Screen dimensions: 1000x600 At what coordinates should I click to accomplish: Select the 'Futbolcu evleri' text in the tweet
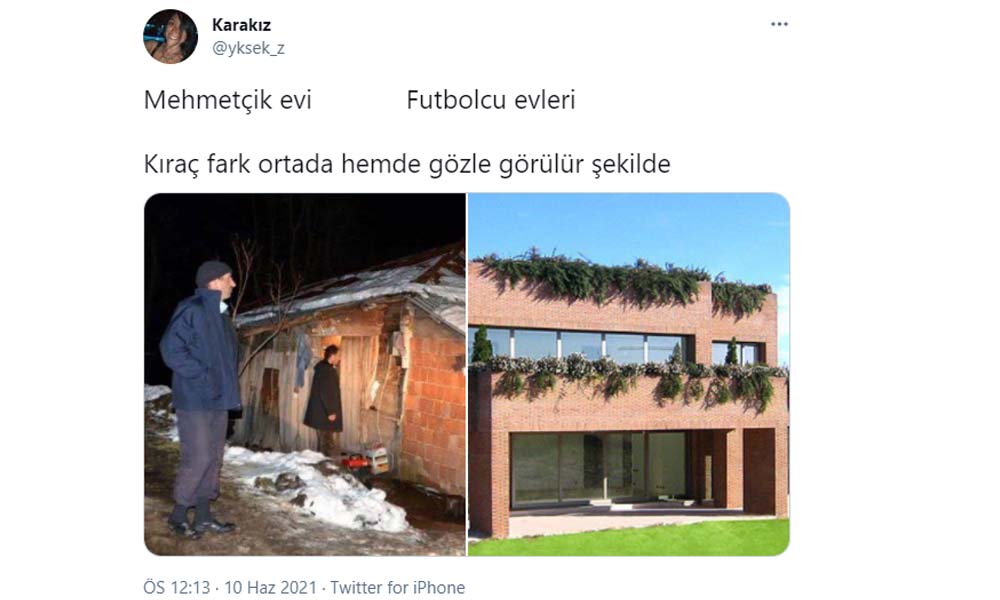[491, 100]
